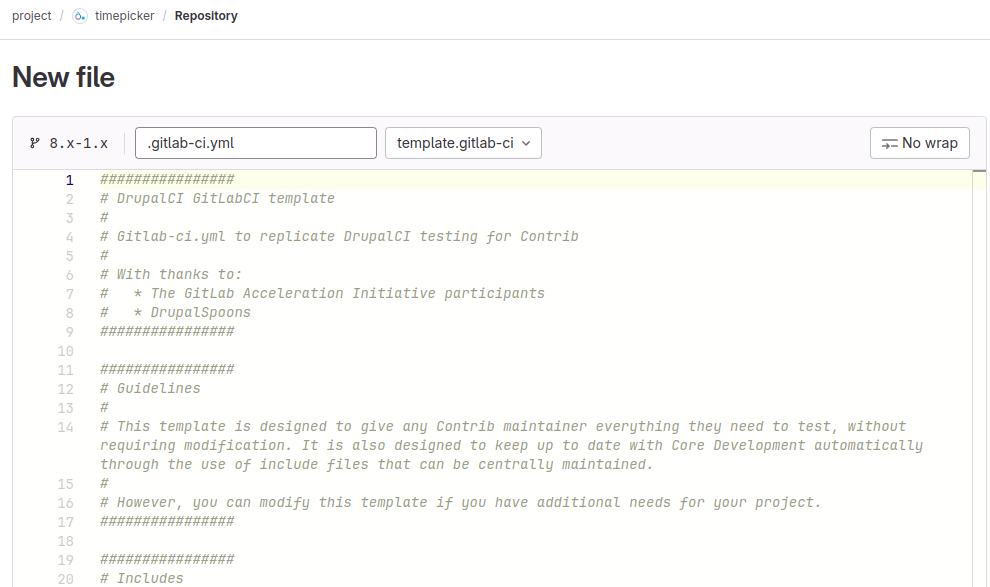
Task: Click line number 18 in the gutter
Action: (x=66, y=541)
